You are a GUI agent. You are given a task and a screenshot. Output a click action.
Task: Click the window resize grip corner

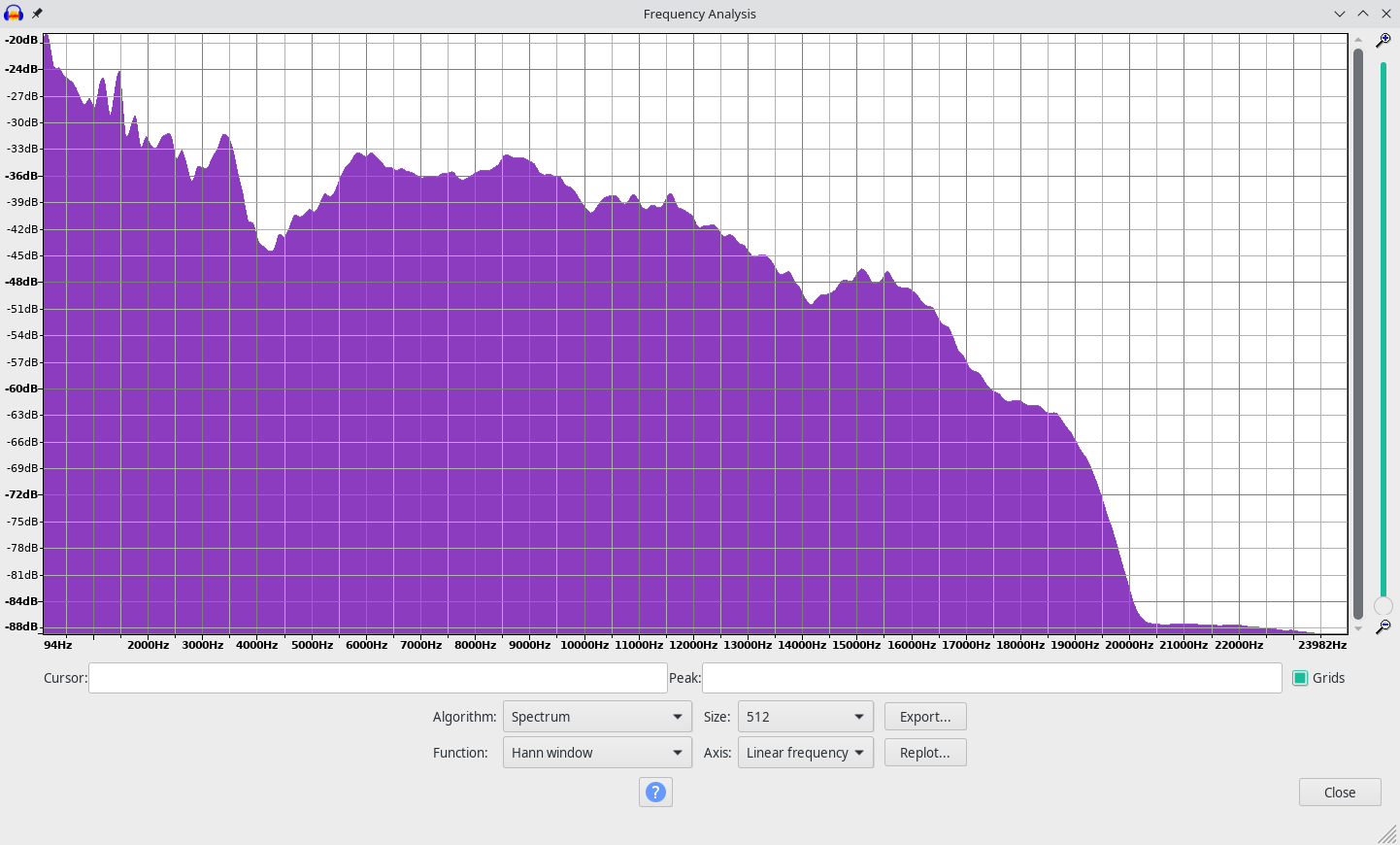pyautogui.click(x=1387, y=833)
